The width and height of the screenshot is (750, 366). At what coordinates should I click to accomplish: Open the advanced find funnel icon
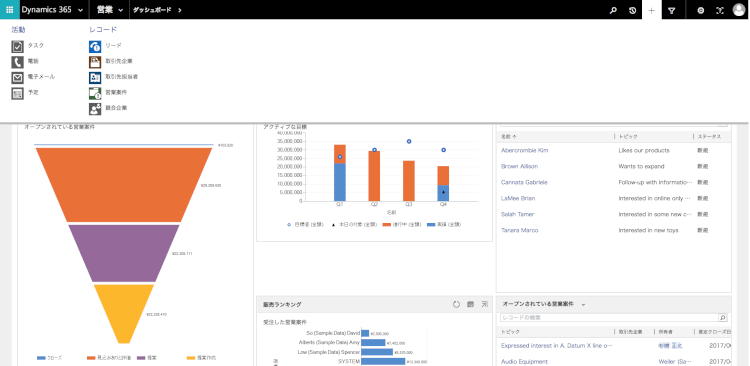pyautogui.click(x=672, y=10)
